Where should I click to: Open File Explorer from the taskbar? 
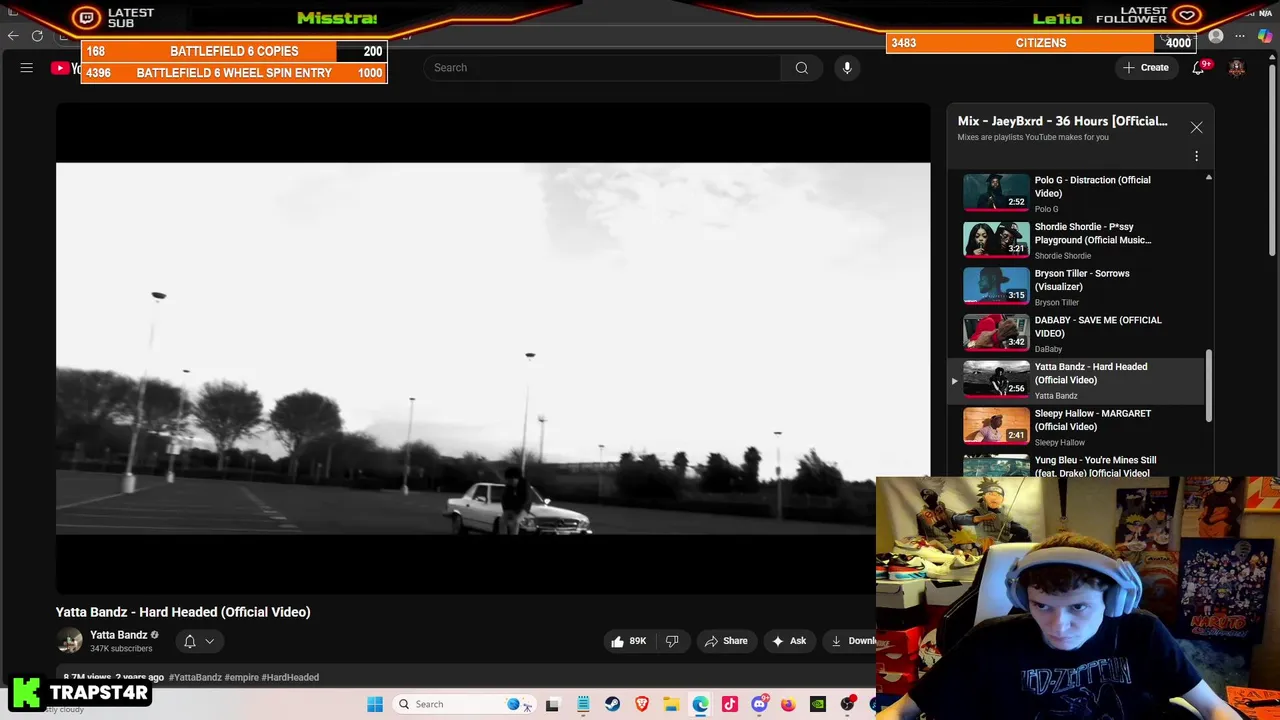click(x=671, y=704)
